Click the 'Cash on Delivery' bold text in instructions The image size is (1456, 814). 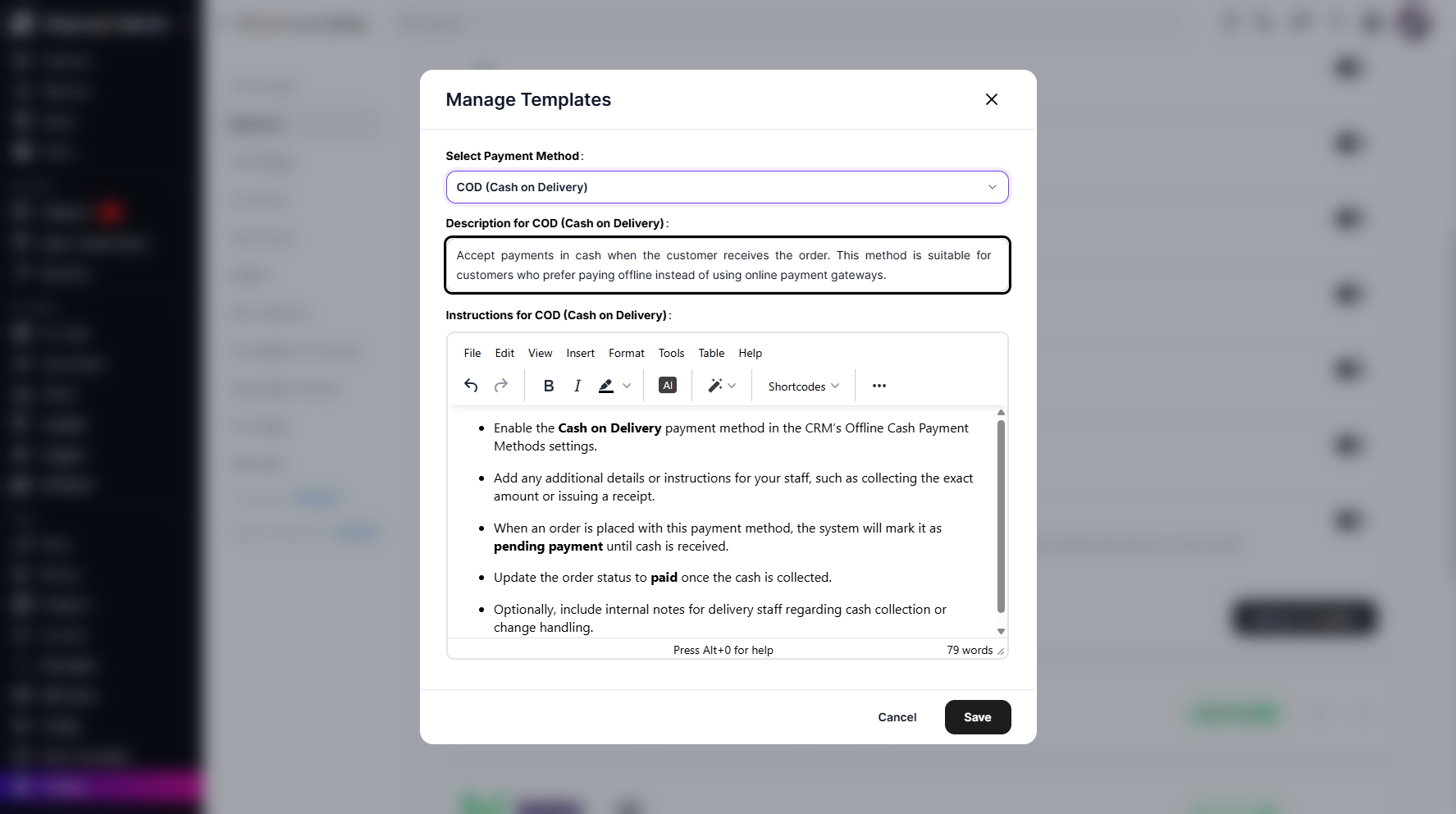pyautogui.click(x=609, y=428)
